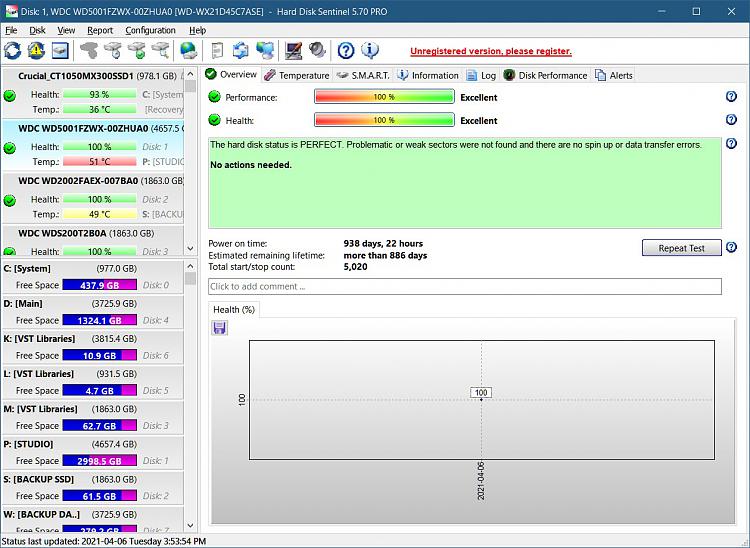
Task: Click the blue-framed disk window toolbar icon
Action: [x=60, y=50]
